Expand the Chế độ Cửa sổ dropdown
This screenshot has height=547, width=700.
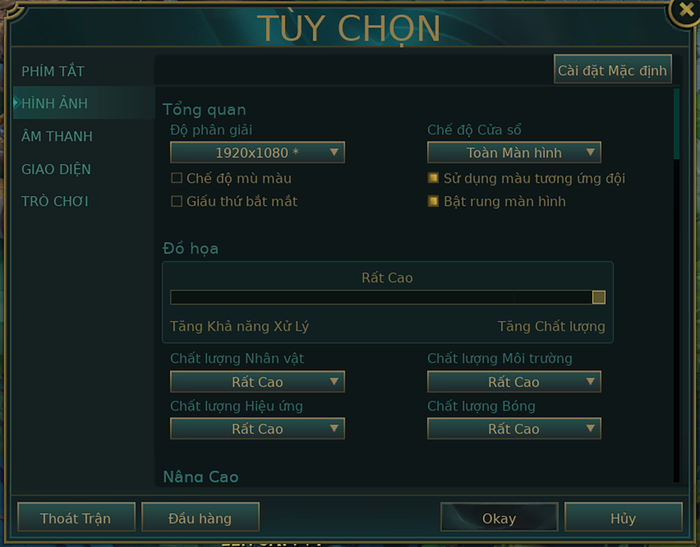pyautogui.click(x=514, y=153)
